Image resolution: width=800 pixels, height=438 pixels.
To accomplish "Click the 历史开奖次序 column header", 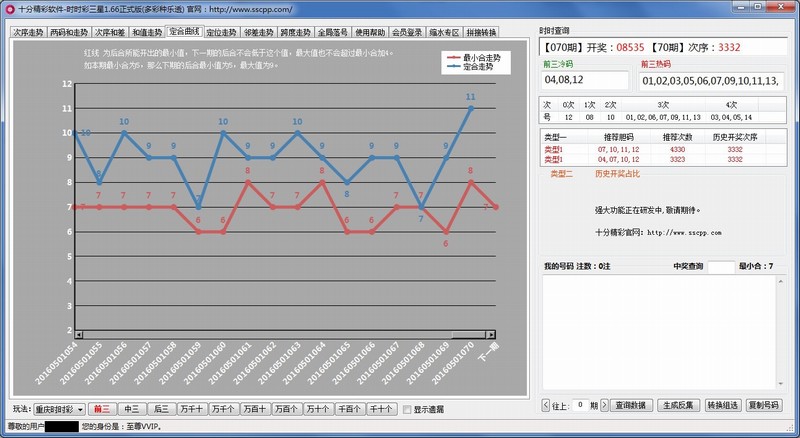I will 735,137.
